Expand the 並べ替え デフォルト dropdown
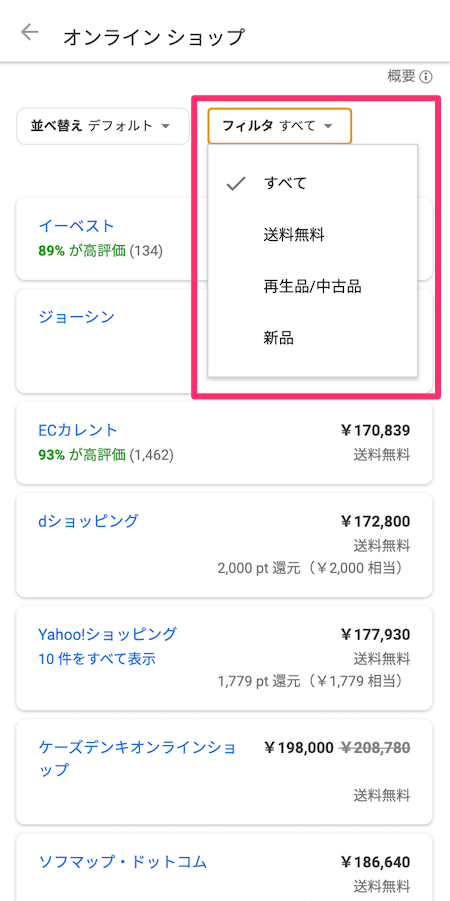The height and width of the screenshot is (901, 450). (103, 126)
